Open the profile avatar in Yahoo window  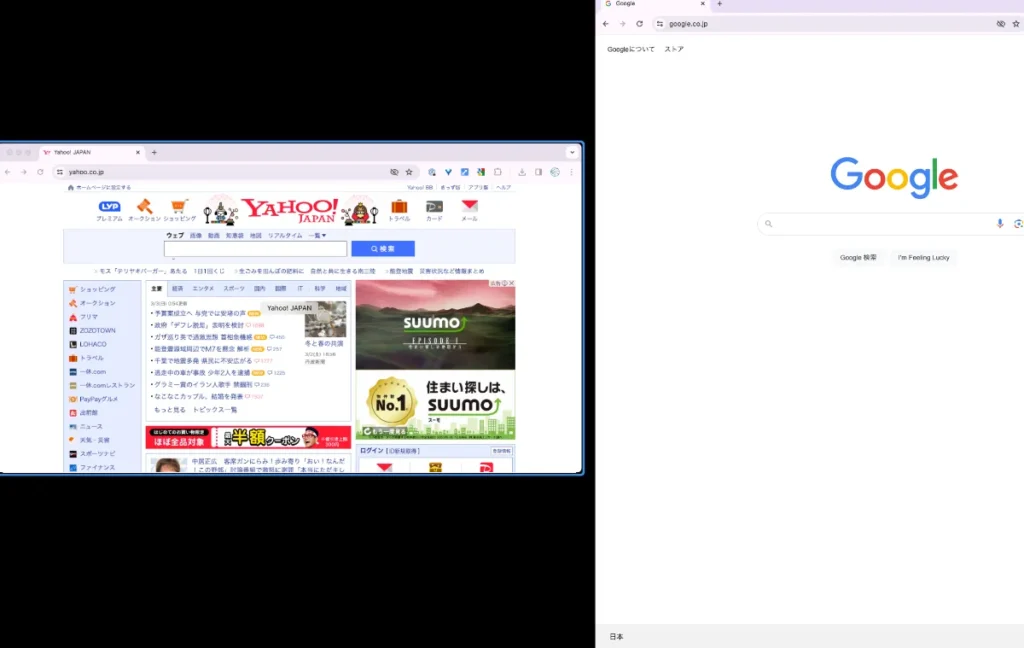click(554, 172)
